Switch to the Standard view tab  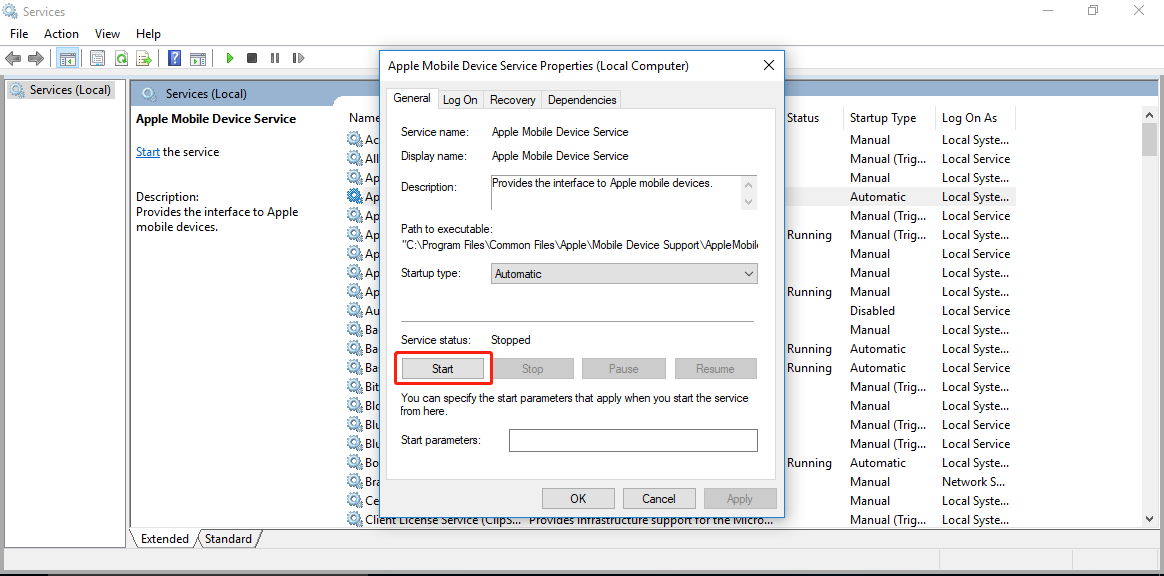click(x=228, y=539)
